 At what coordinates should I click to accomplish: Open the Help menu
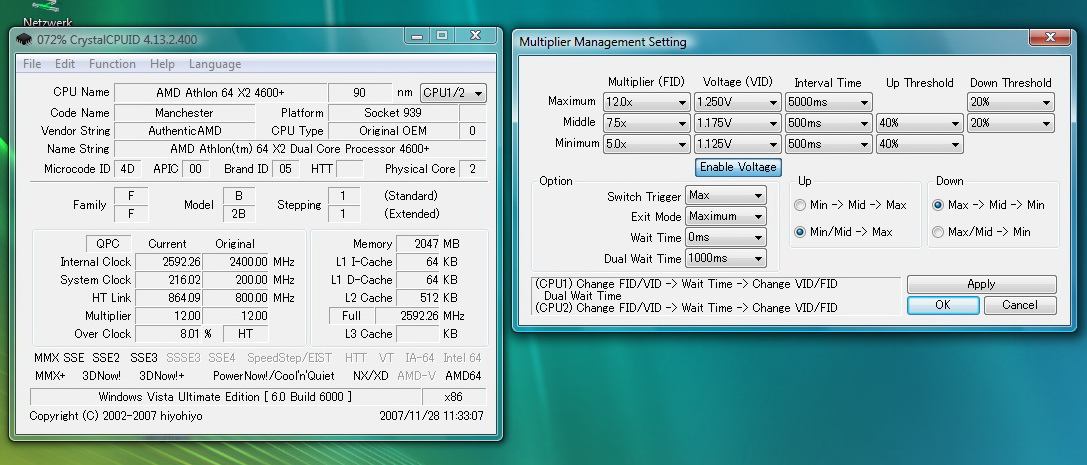point(162,64)
